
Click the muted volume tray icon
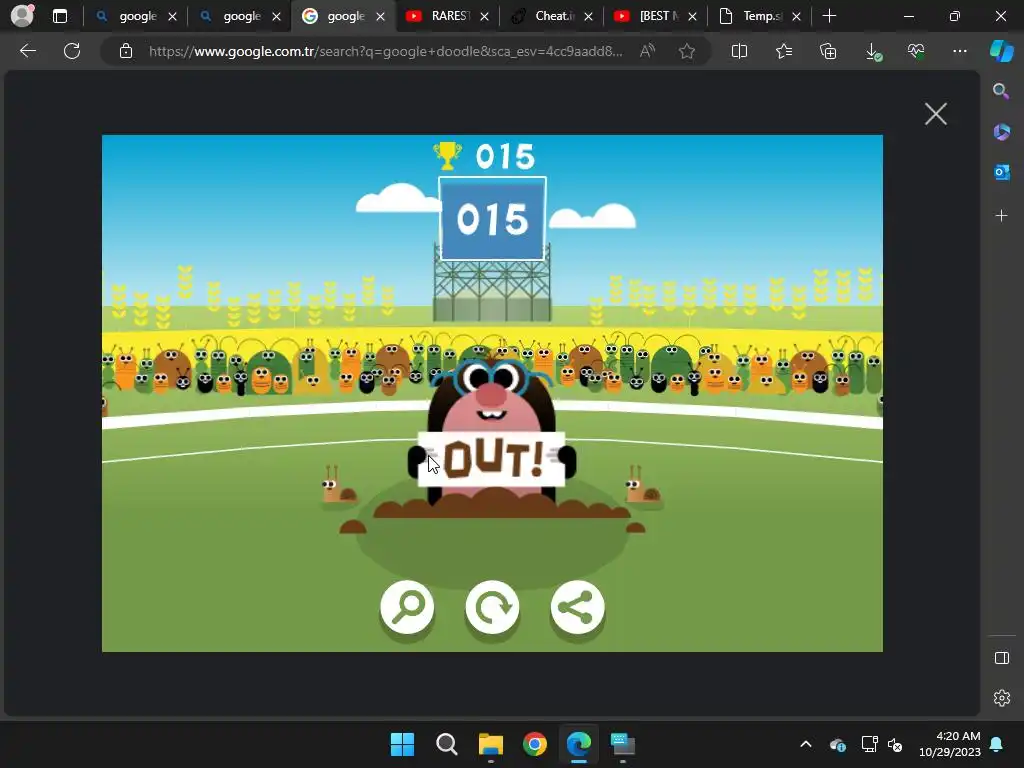[x=895, y=744]
